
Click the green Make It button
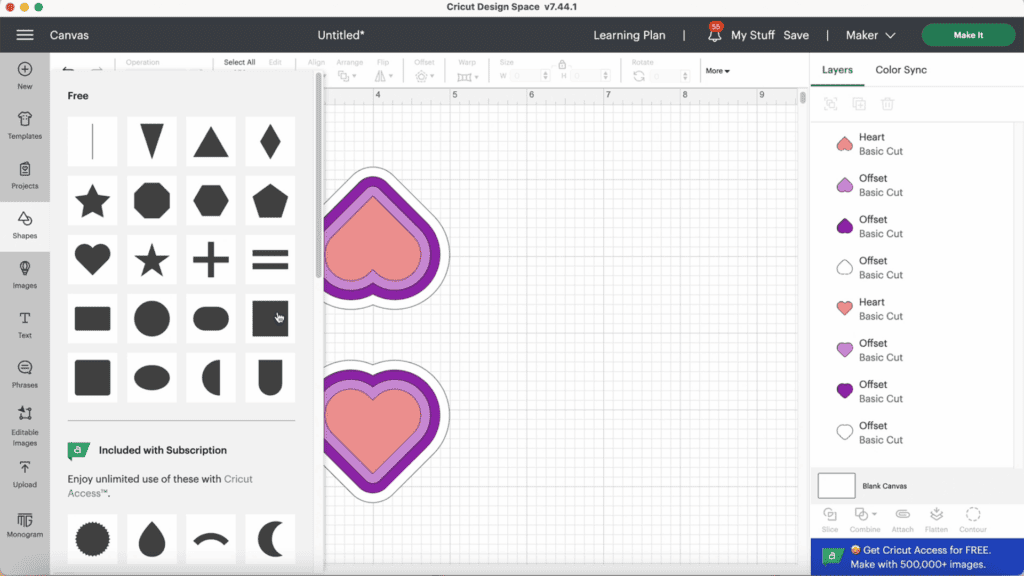968,35
